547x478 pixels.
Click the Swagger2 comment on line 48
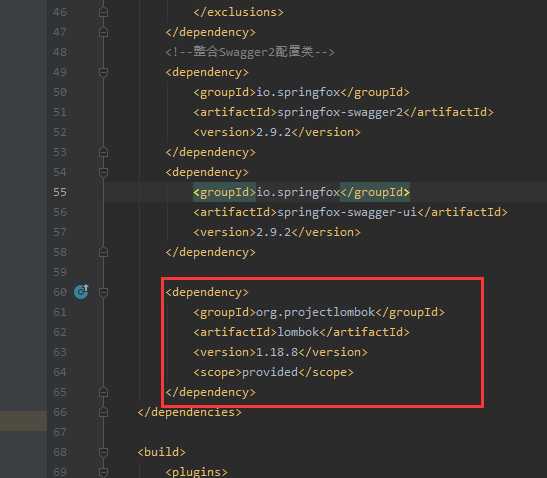coord(250,52)
